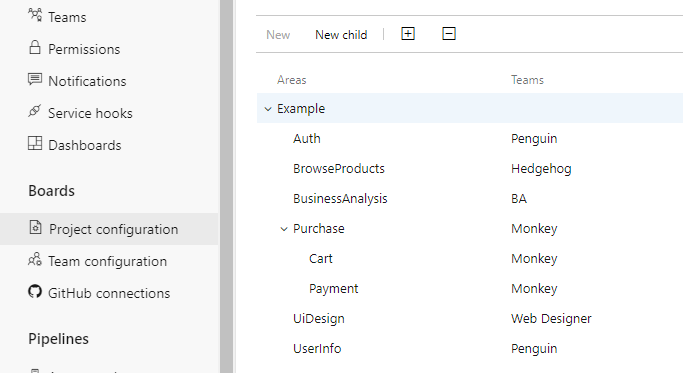This screenshot has width=683, height=373.
Task: Click the GitHub connections logo icon
Action: [35, 291]
